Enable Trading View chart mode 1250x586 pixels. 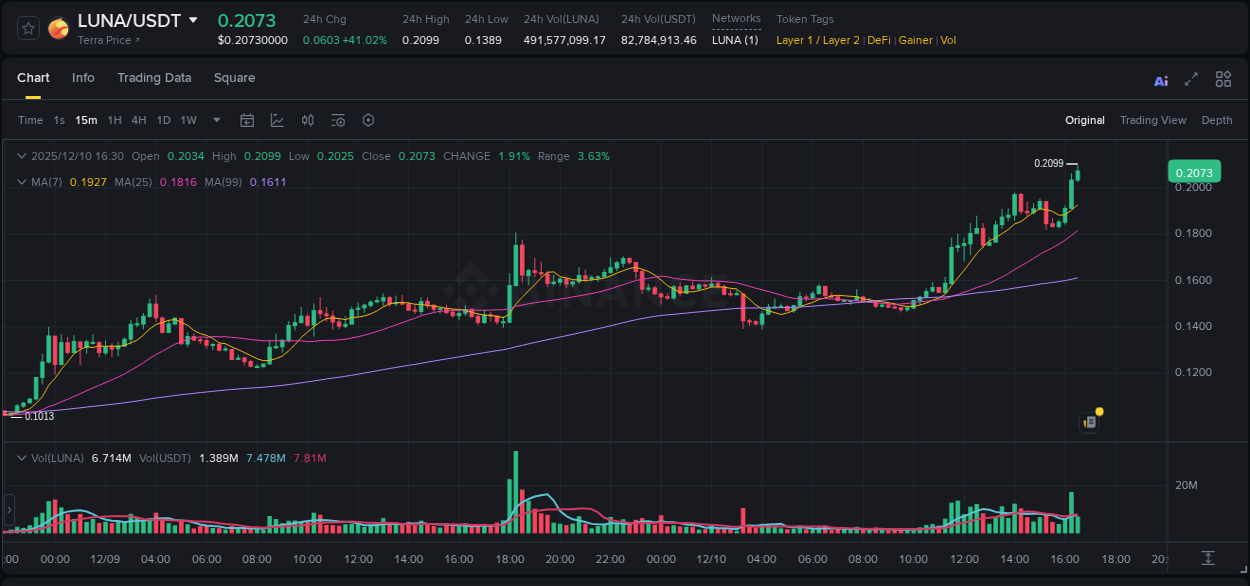[x=1153, y=120]
